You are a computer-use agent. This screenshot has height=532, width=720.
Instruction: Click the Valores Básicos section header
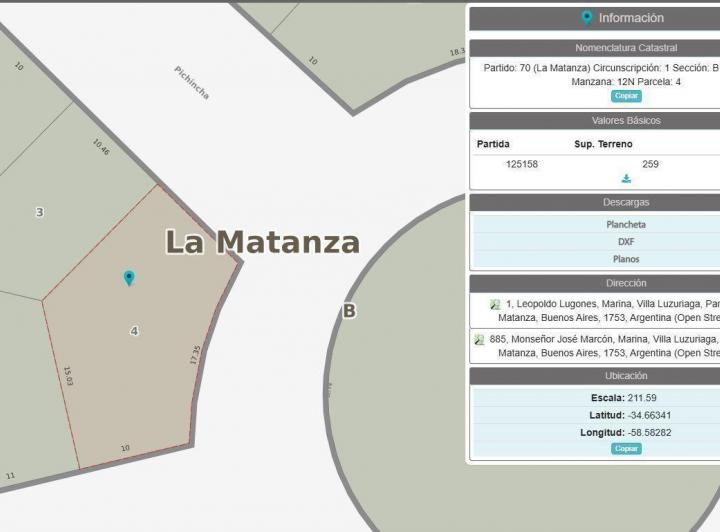click(626, 121)
